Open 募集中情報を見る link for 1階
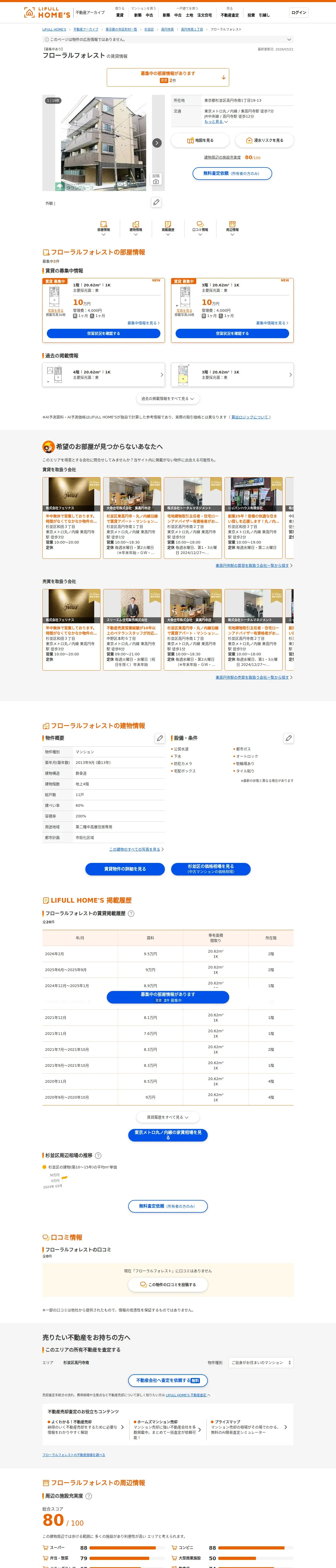The image size is (336, 1568). [143, 323]
